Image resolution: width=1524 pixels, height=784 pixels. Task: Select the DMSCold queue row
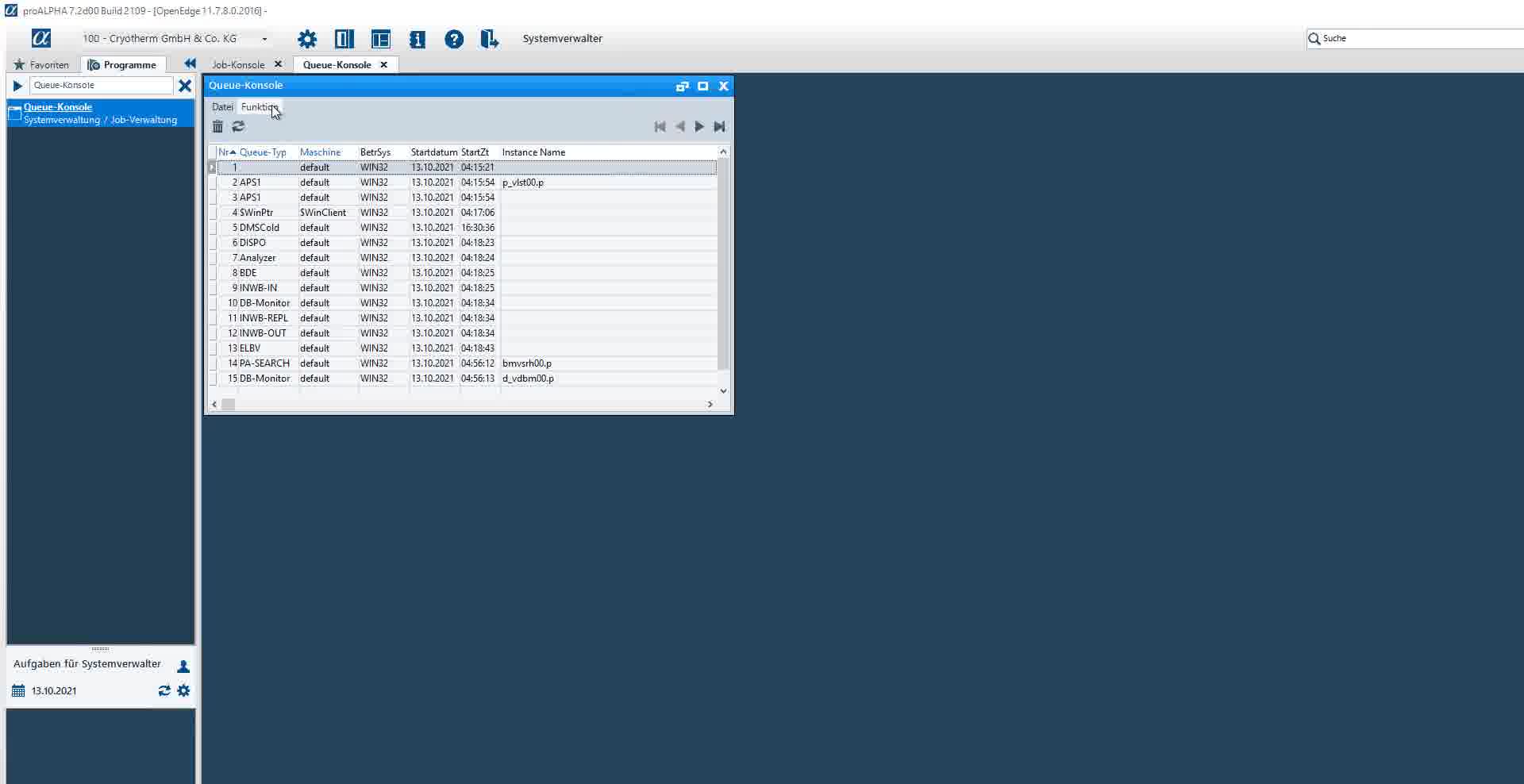pyautogui.click(x=463, y=228)
